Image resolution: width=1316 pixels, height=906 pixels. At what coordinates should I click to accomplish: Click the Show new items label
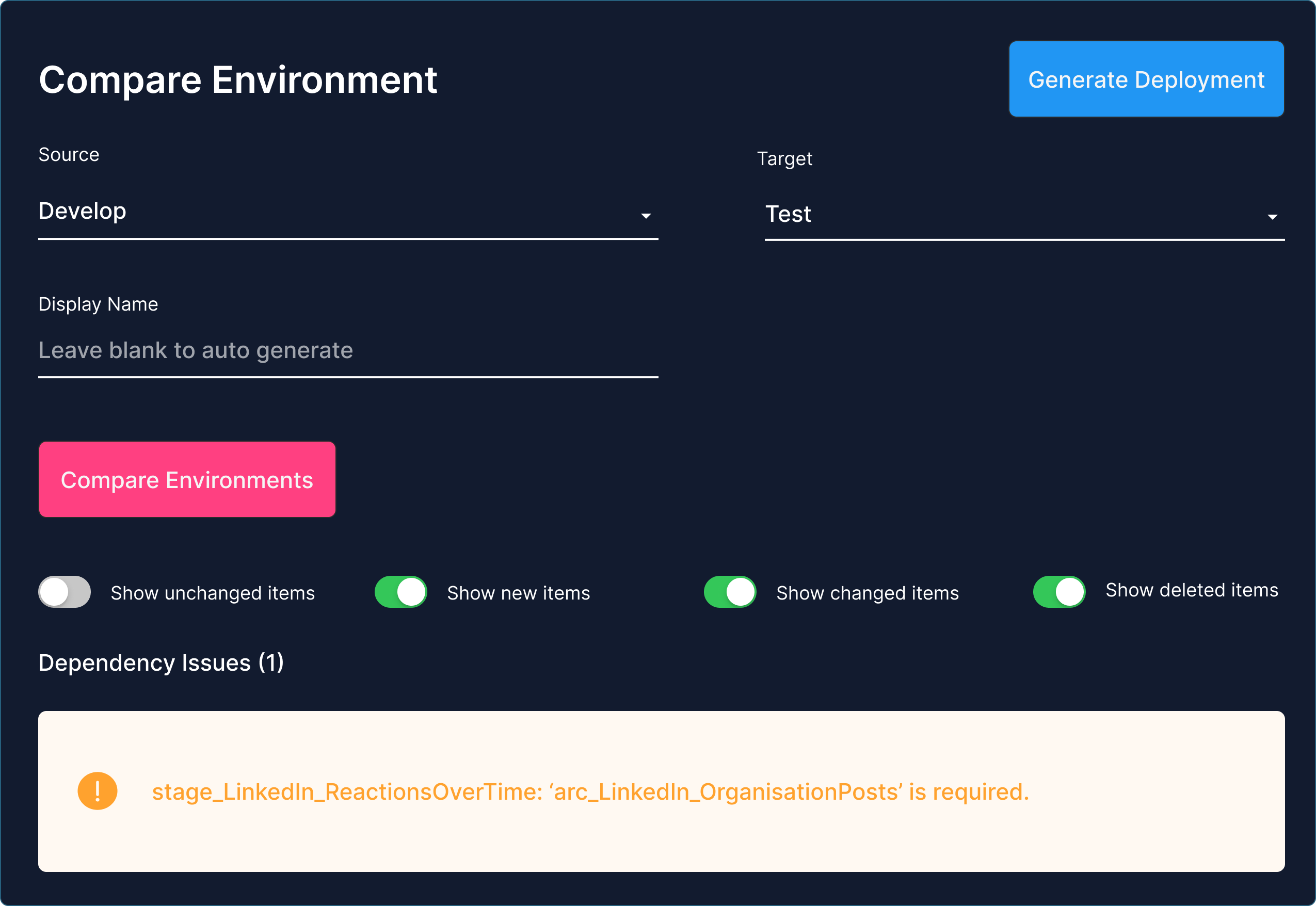pyautogui.click(x=518, y=593)
